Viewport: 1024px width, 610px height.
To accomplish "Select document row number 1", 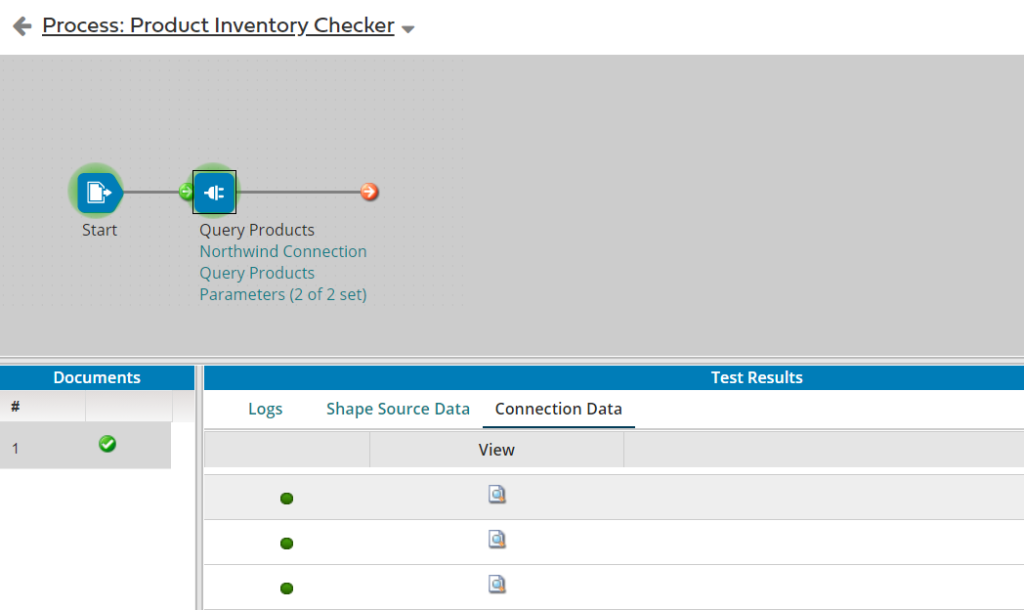I will (16, 448).
